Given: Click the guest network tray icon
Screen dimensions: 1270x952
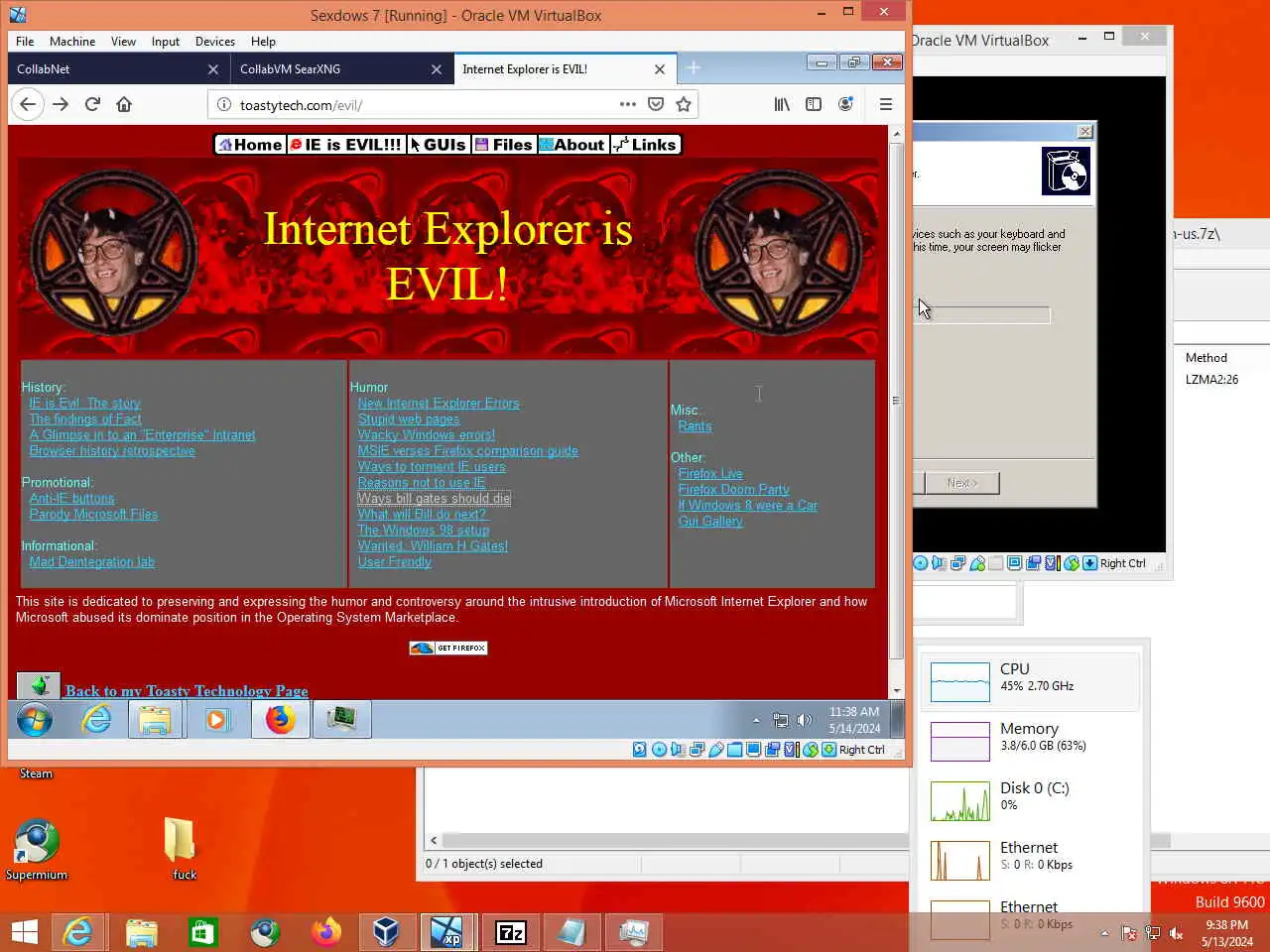Looking at the screenshot, I should (781, 720).
